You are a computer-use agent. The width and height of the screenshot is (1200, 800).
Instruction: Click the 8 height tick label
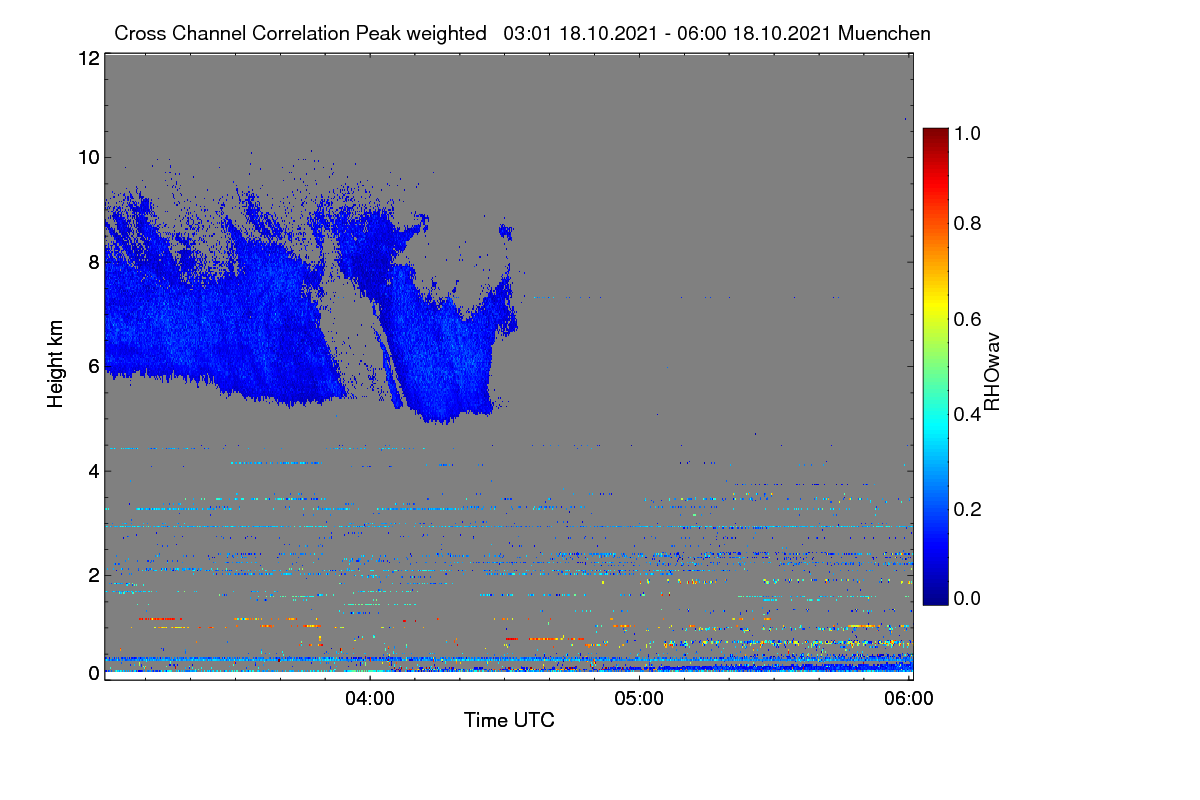tap(93, 262)
